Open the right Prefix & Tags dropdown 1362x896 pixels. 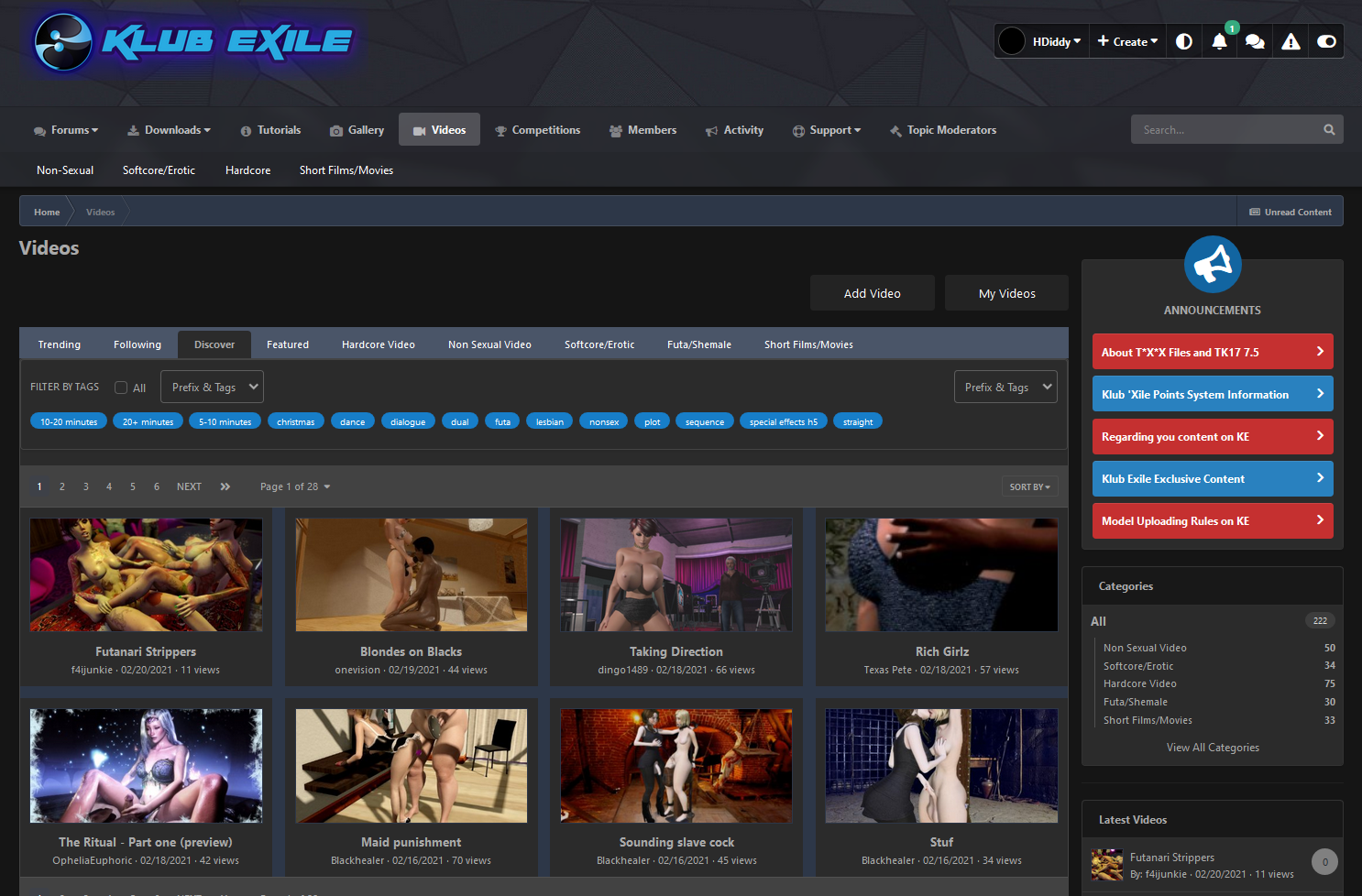(x=1005, y=387)
